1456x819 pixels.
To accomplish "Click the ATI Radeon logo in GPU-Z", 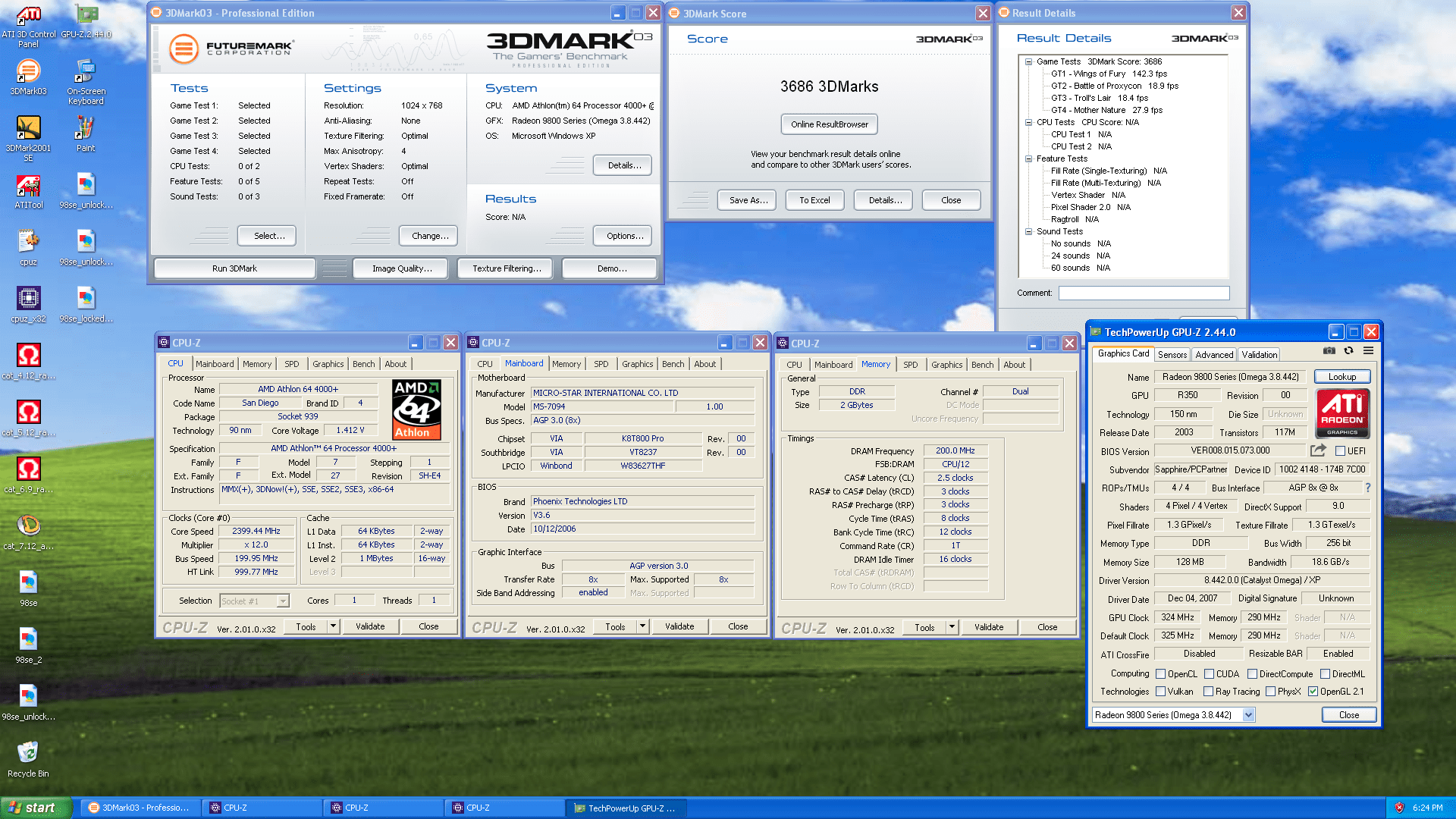I will tap(1342, 413).
